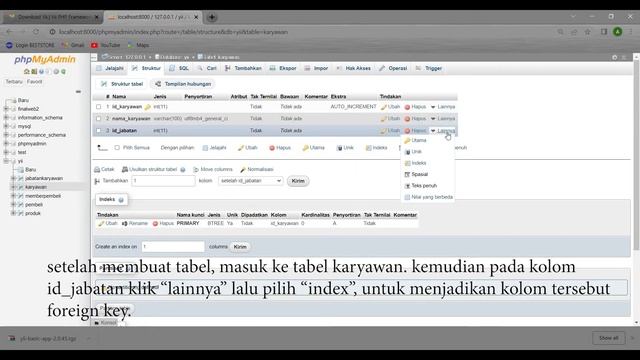Image resolution: width=640 pixels, height=360 pixels.
Task: Choose Indeks in the Lainnya menu
Action: click(x=416, y=163)
